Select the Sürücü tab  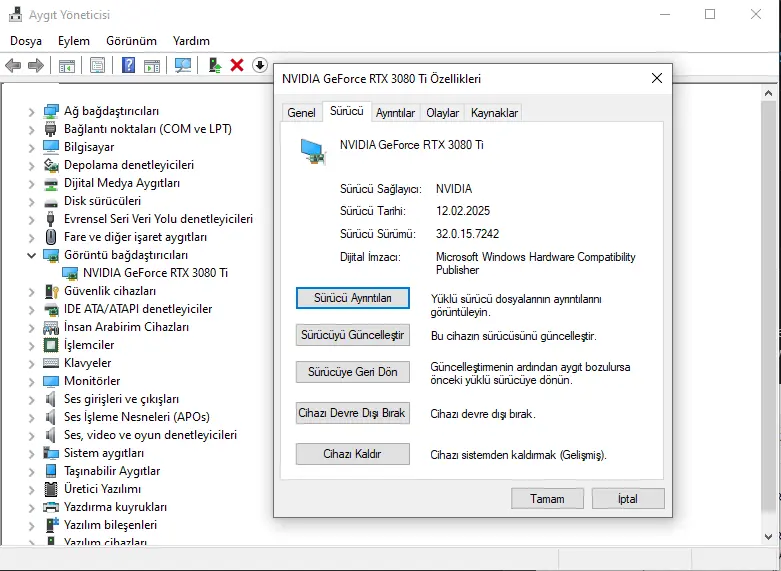tap(347, 111)
